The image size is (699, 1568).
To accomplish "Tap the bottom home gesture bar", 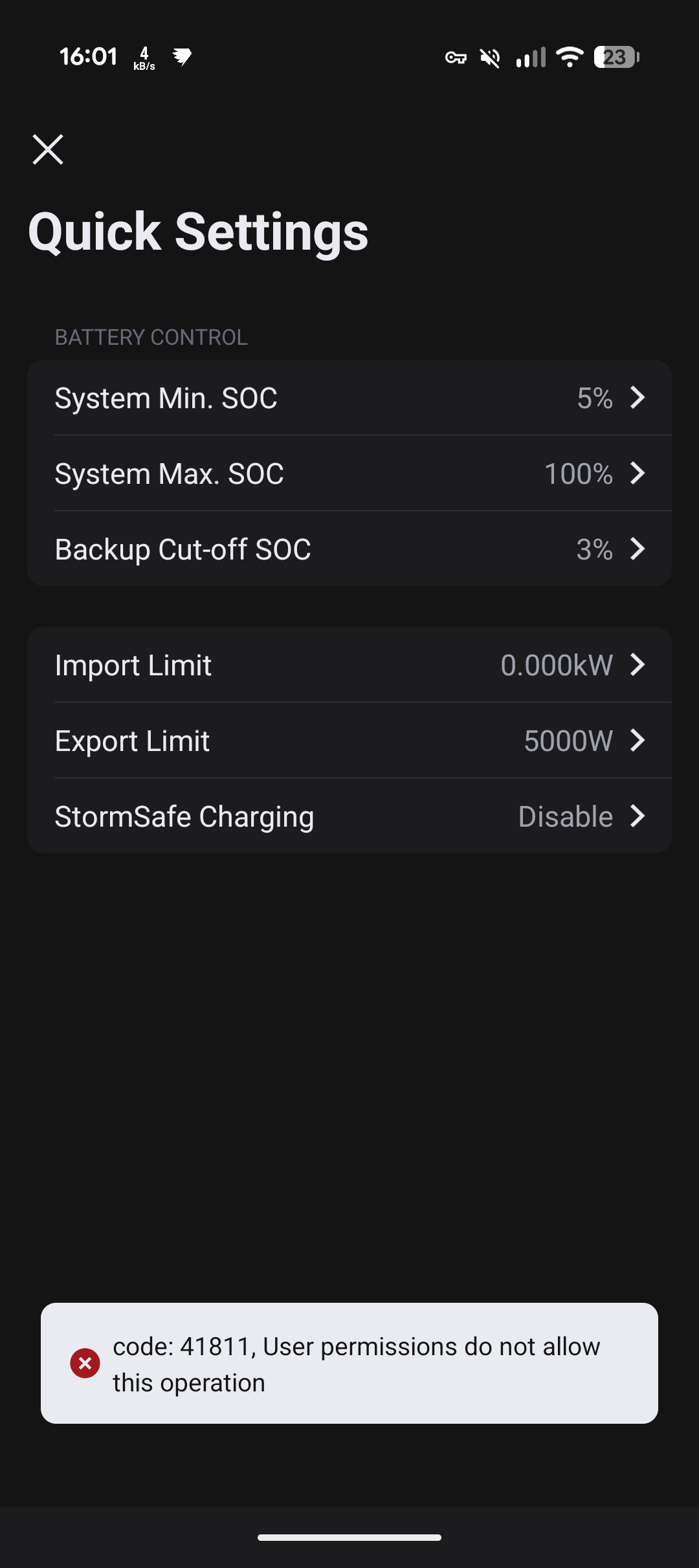I will point(349,1538).
